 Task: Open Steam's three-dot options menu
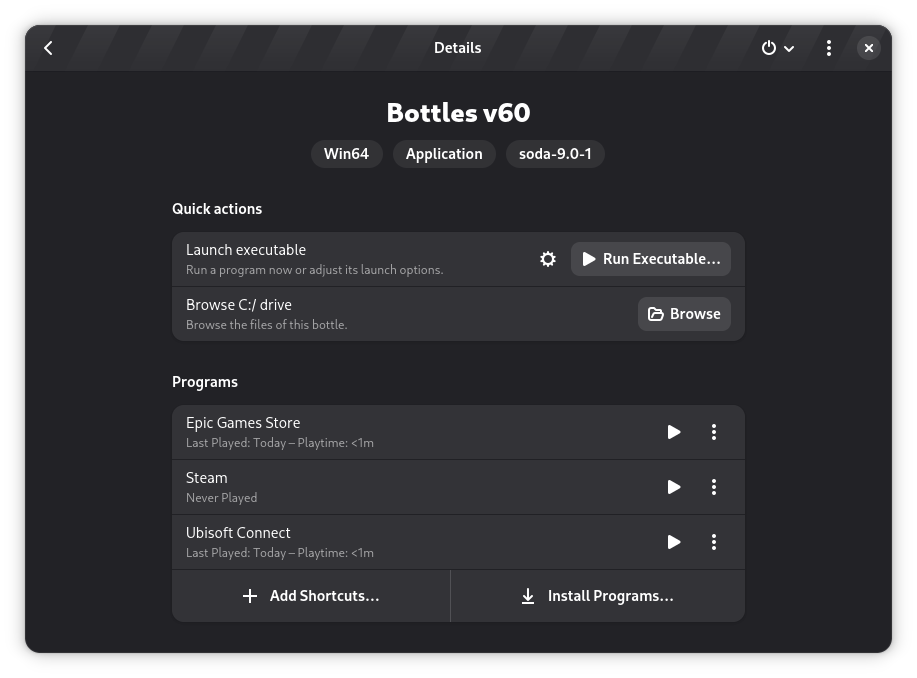coord(714,487)
